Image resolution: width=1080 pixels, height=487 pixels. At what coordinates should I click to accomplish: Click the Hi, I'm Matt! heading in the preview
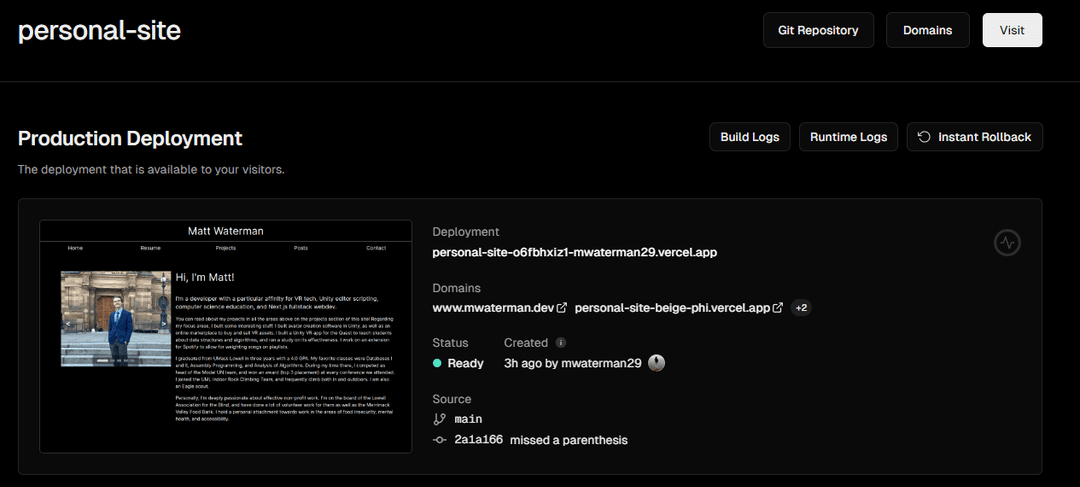[205, 277]
